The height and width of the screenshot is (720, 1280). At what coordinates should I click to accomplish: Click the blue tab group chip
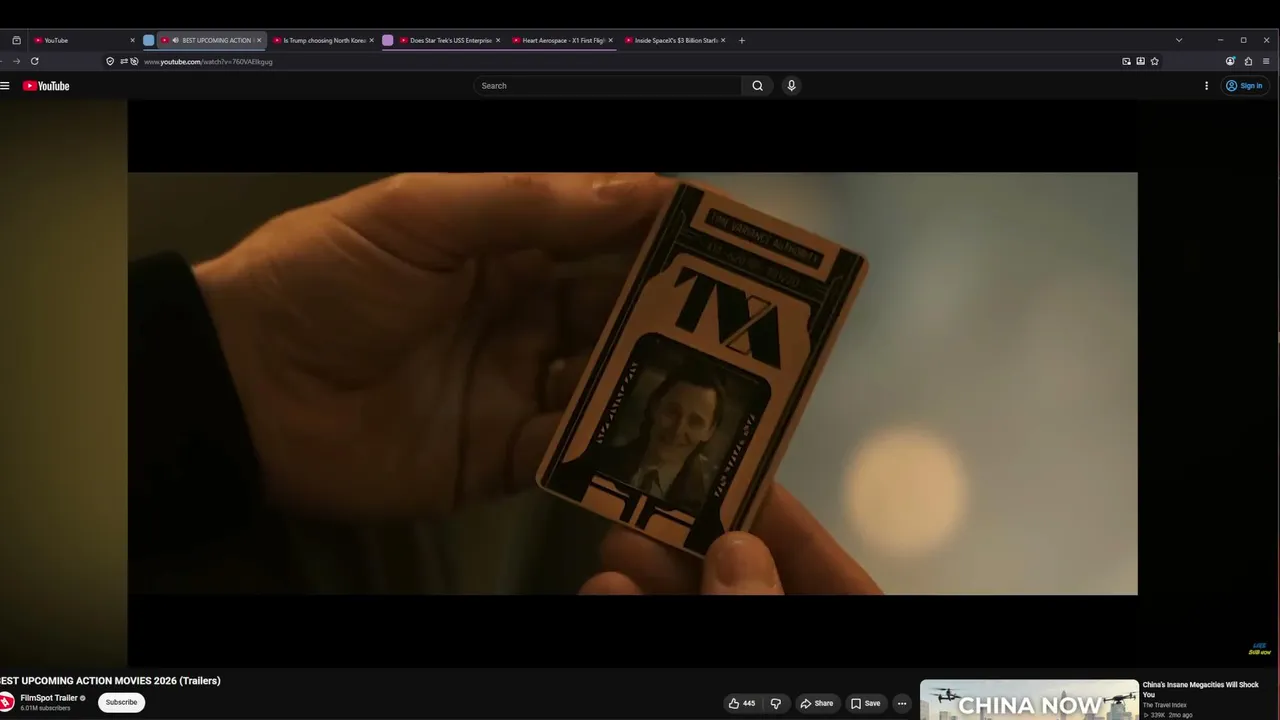tap(149, 40)
